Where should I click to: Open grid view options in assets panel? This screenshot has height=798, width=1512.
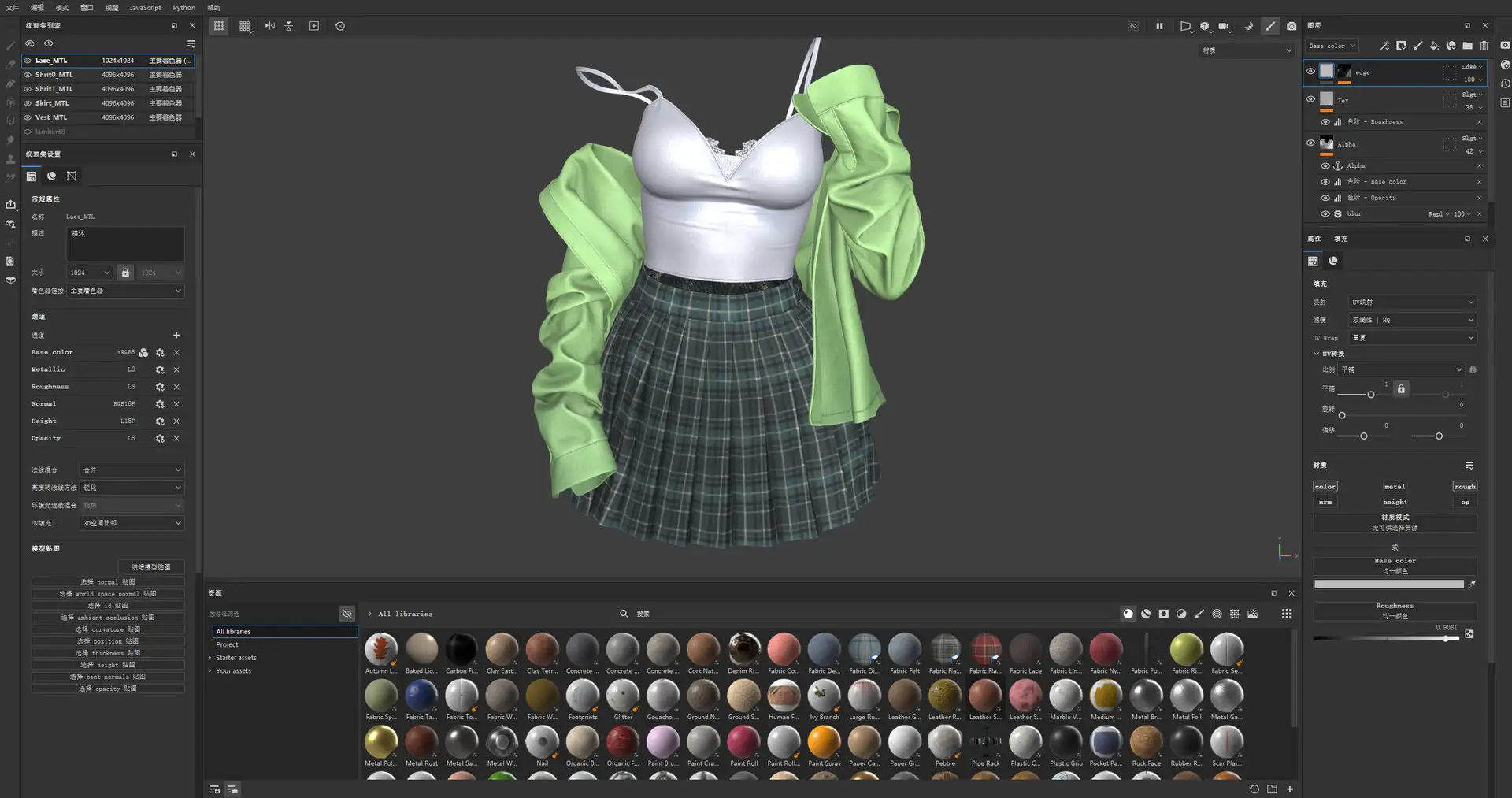click(x=1287, y=614)
